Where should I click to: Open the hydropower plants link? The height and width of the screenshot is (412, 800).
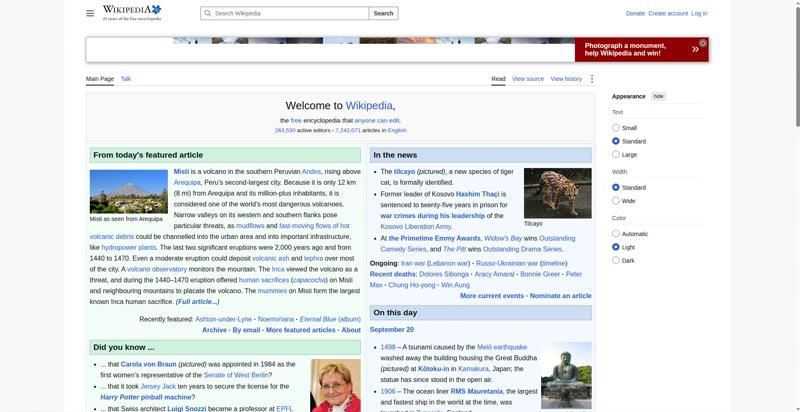(129, 248)
